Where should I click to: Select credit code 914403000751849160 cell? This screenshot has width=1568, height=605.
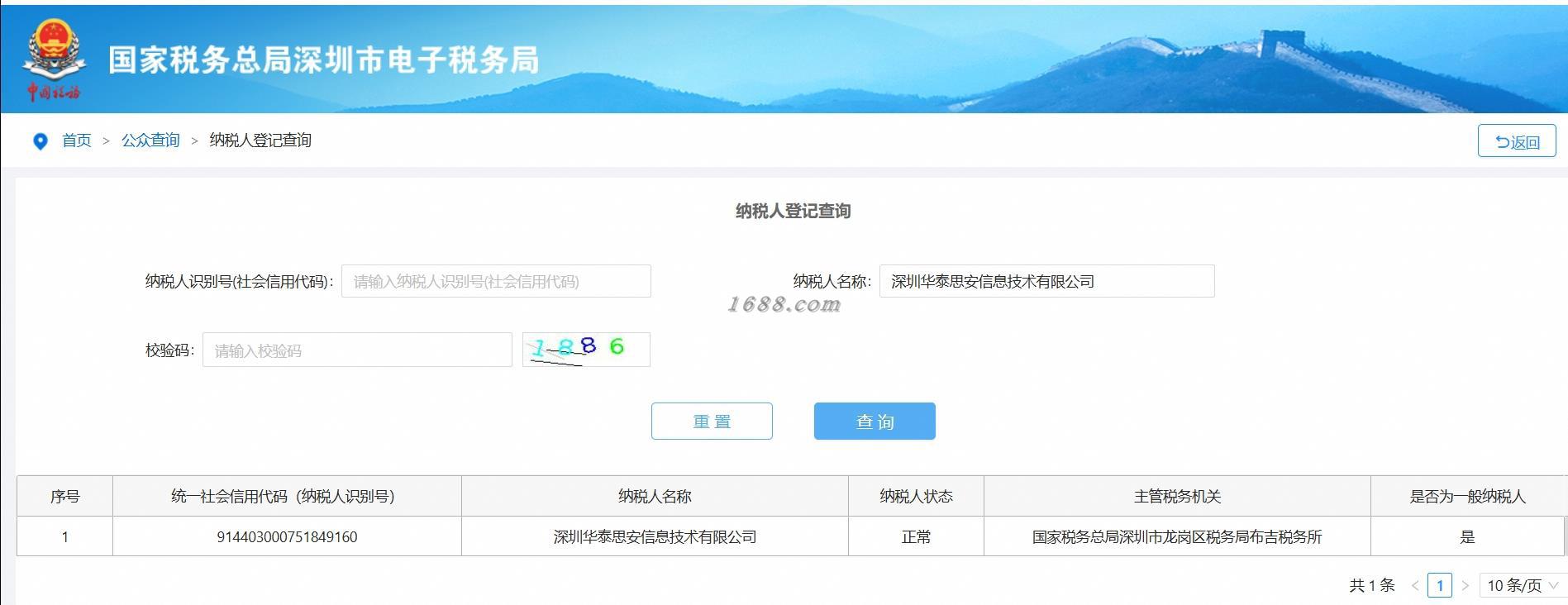[287, 536]
